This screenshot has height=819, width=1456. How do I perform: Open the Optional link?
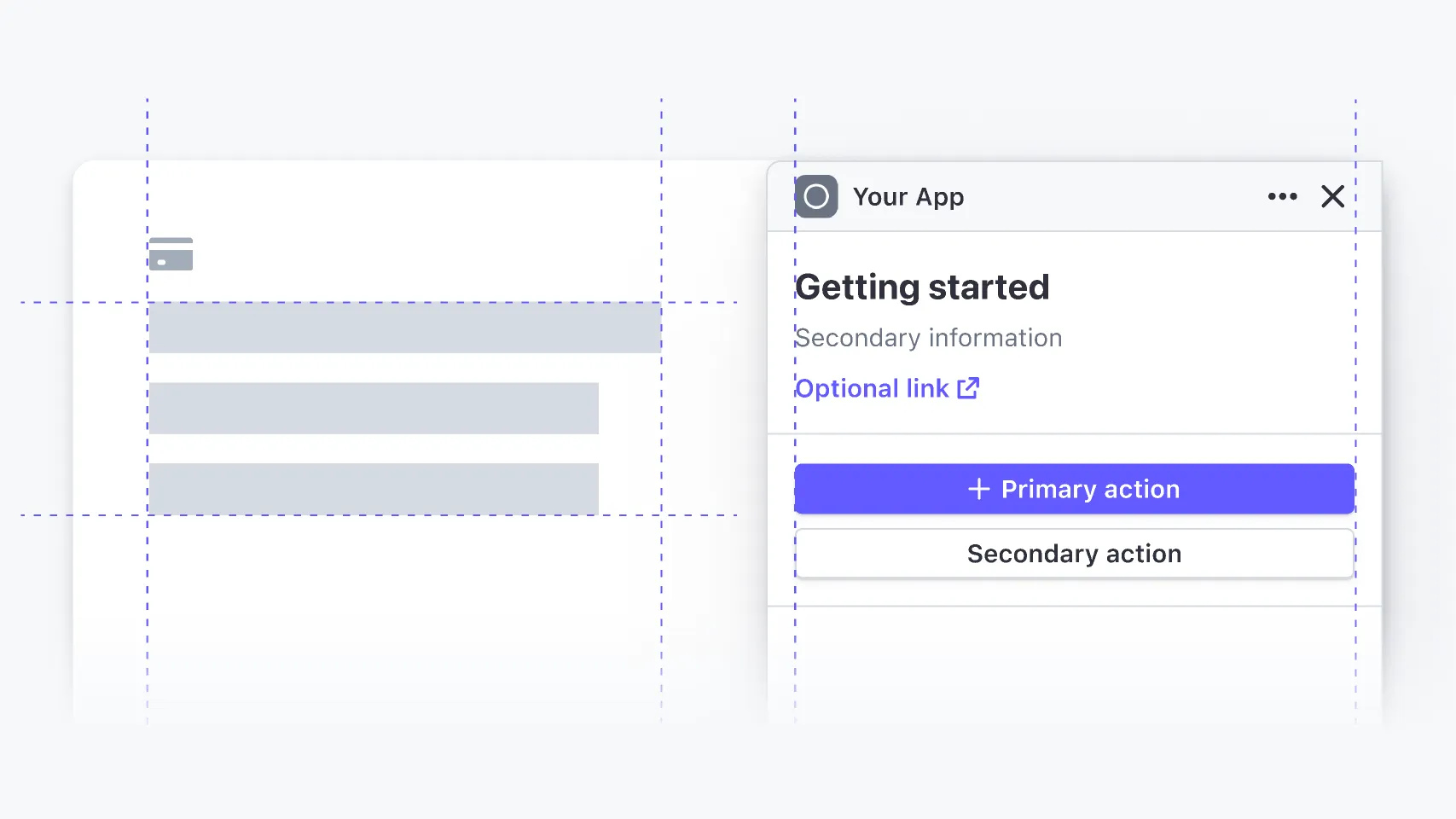tap(872, 388)
